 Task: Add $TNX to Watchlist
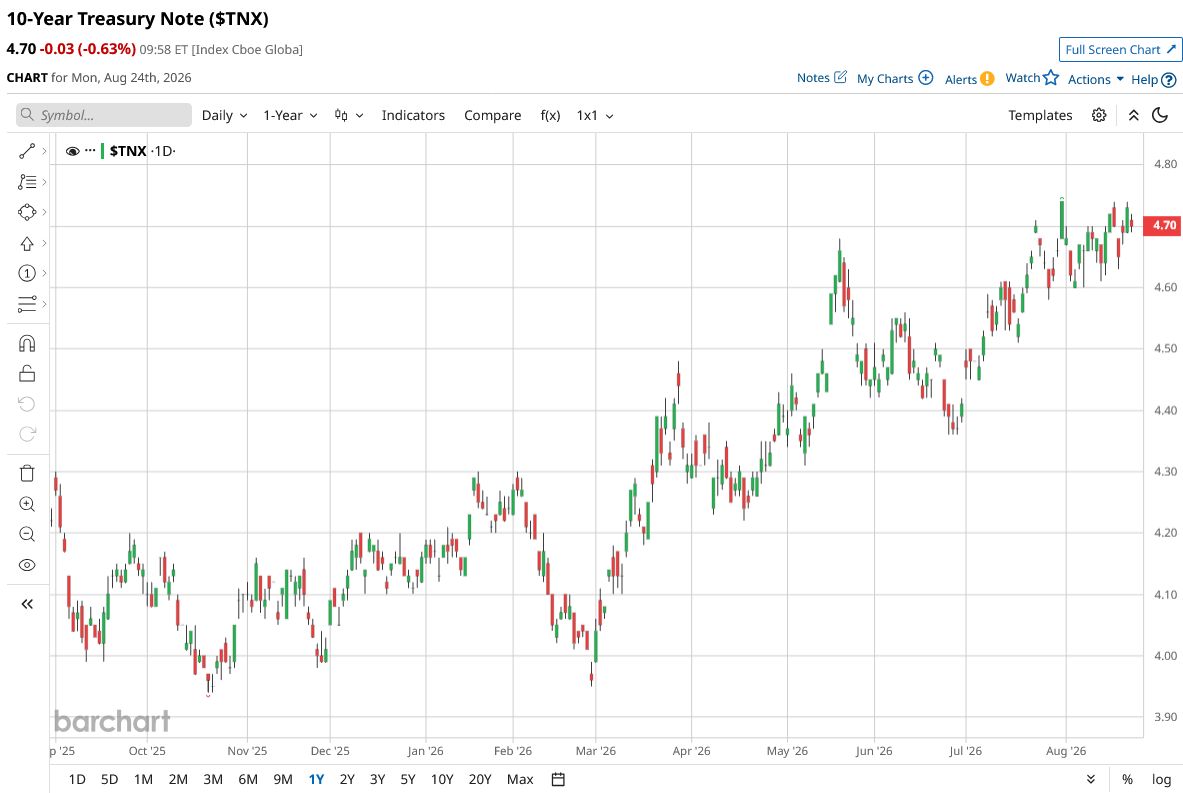click(1032, 78)
